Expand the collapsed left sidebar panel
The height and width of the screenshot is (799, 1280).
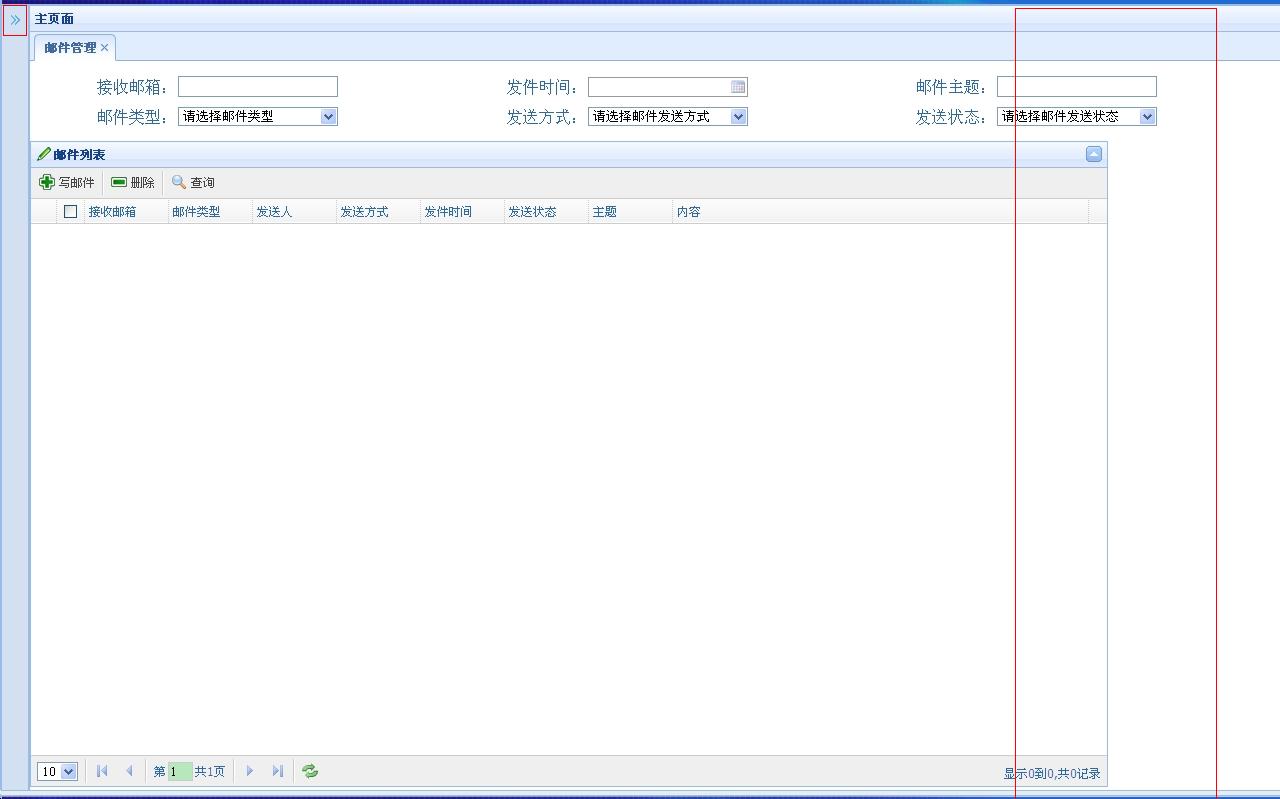pyautogui.click(x=15, y=19)
